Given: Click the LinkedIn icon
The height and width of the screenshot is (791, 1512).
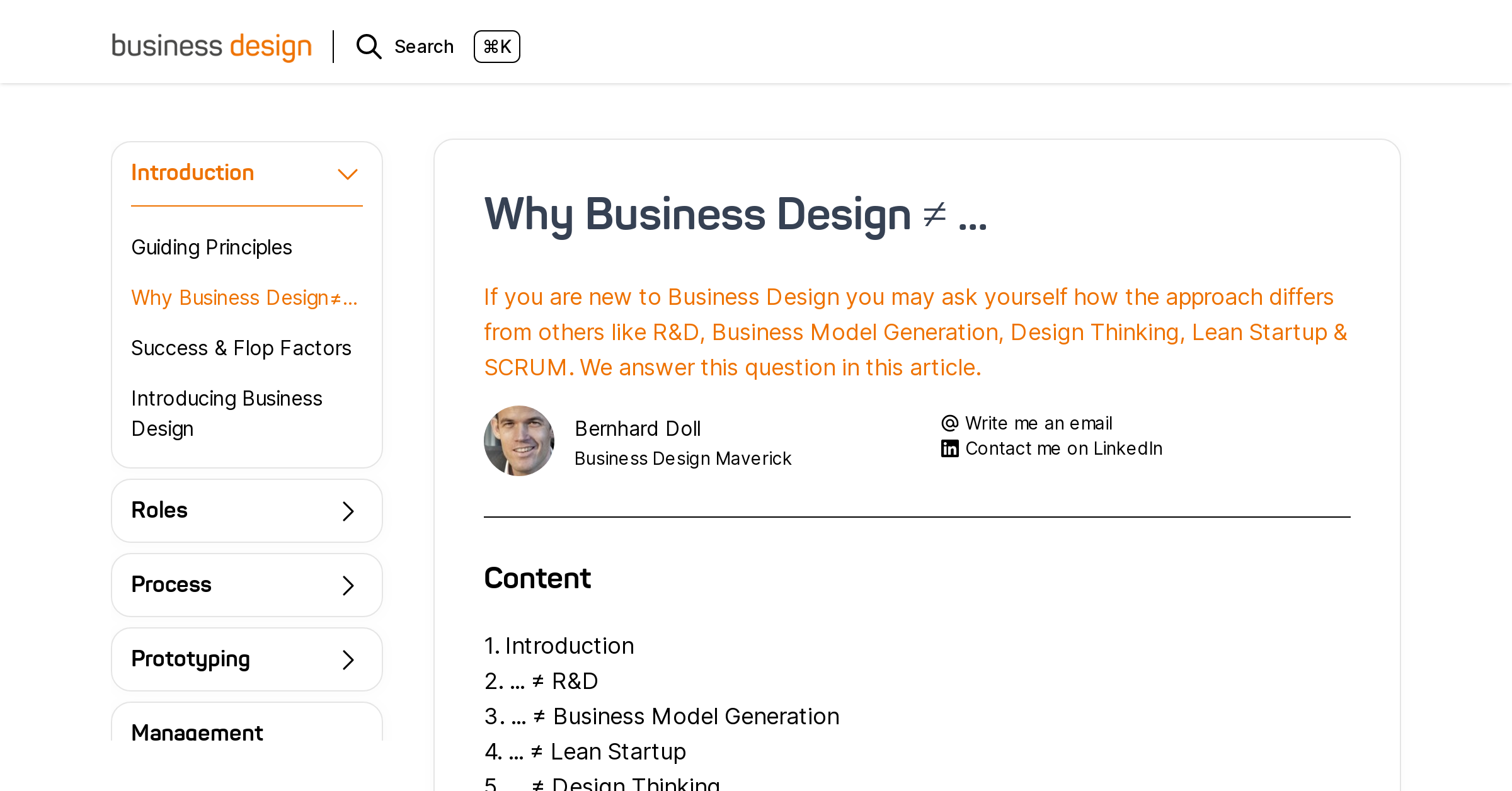Looking at the screenshot, I should coord(949,448).
